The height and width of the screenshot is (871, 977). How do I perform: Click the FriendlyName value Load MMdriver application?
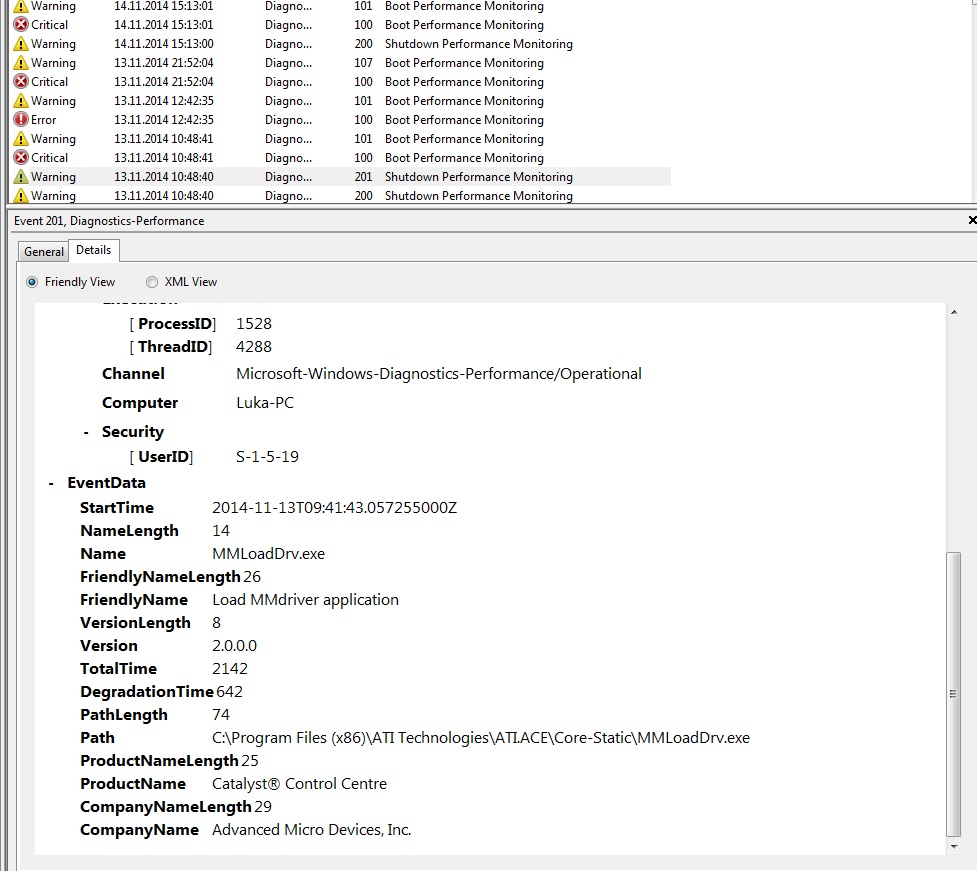click(x=305, y=600)
